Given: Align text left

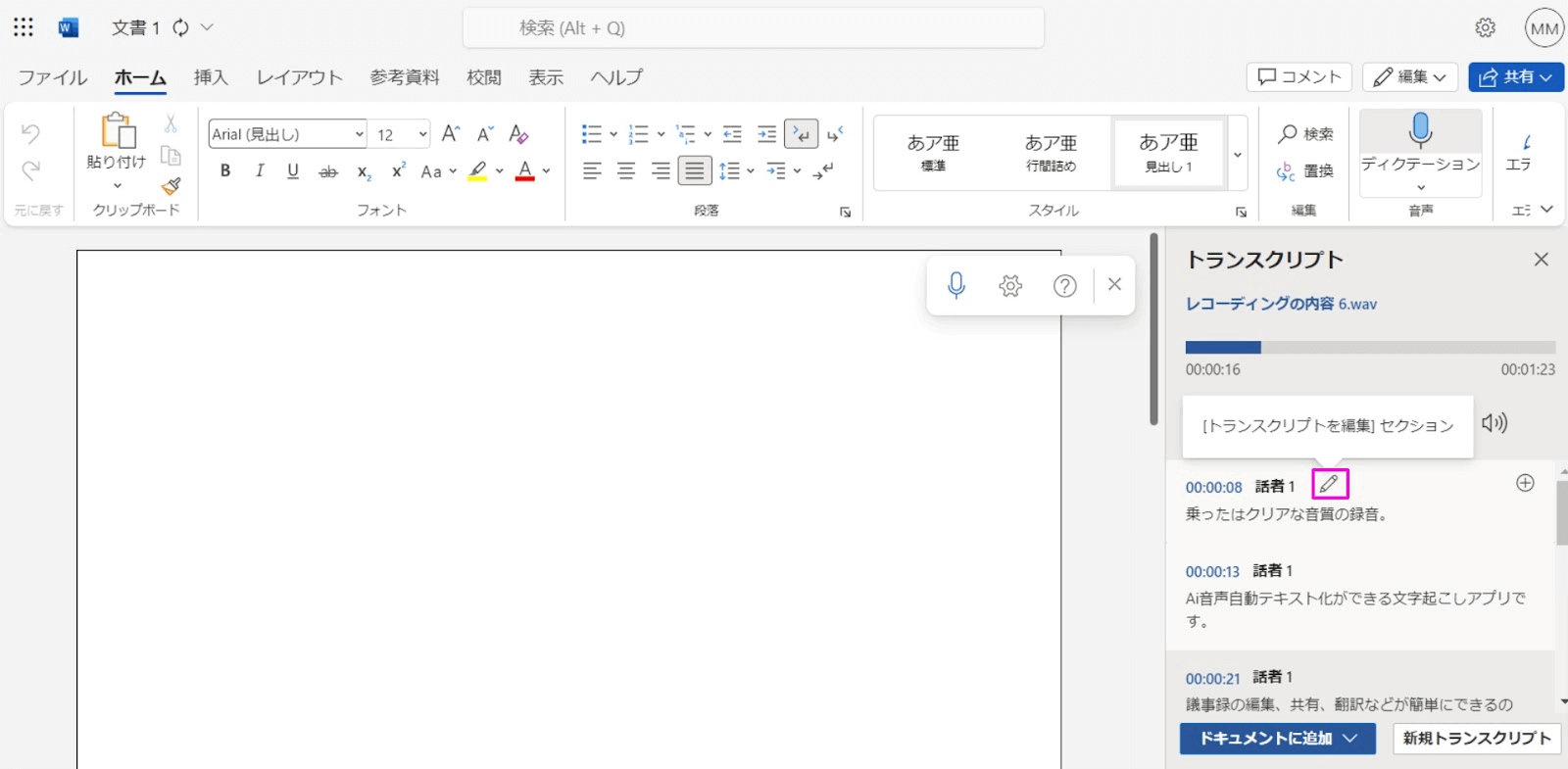Looking at the screenshot, I should point(592,171).
